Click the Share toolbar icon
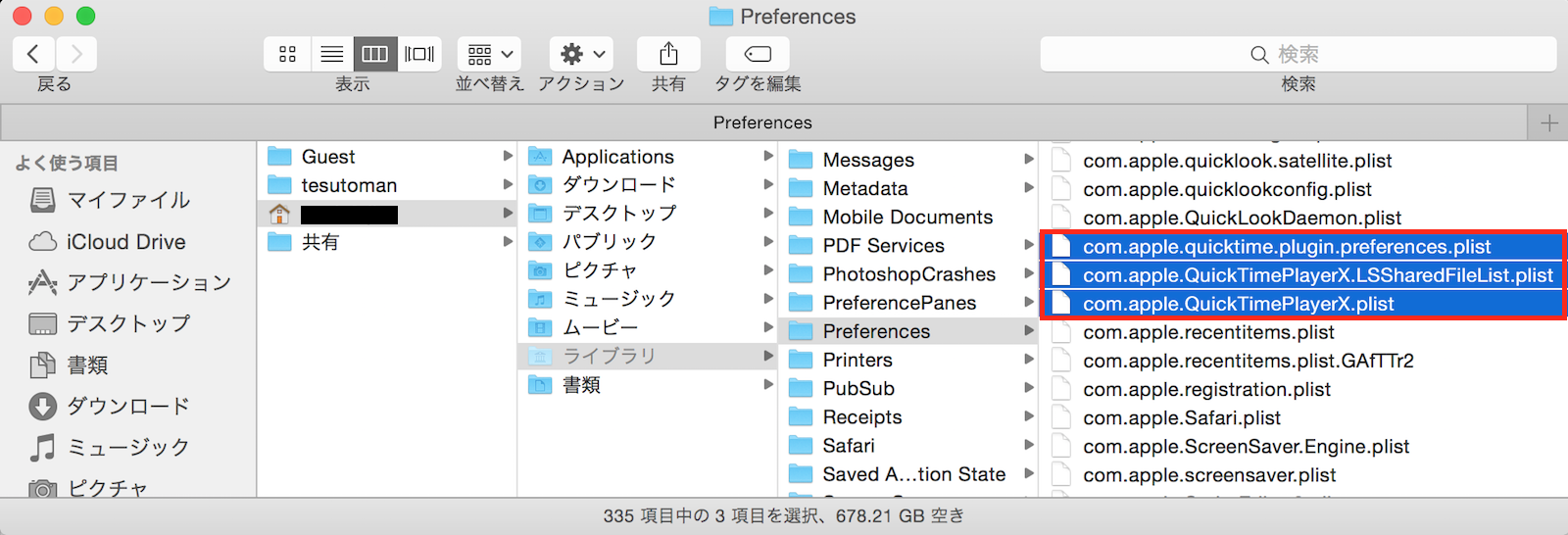 click(668, 54)
